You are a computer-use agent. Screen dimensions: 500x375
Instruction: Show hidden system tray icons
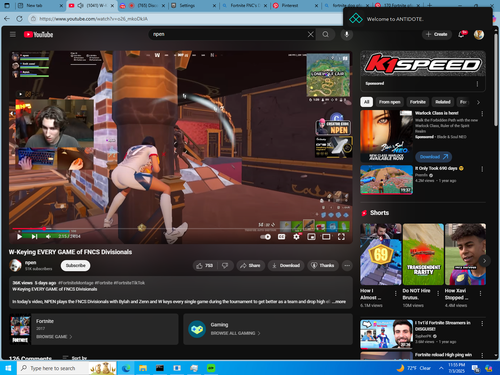tap(441, 368)
